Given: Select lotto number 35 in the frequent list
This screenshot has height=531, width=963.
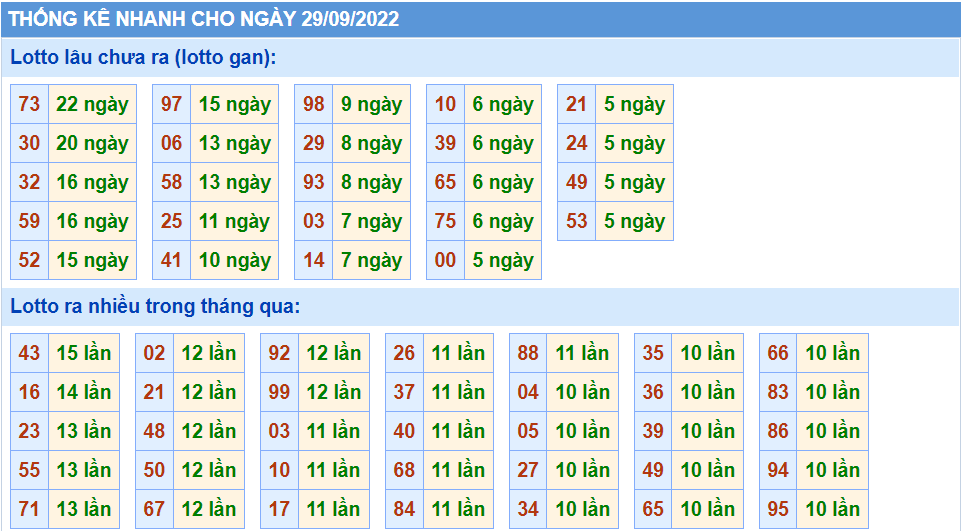Looking at the screenshot, I should pyautogui.click(x=653, y=353).
